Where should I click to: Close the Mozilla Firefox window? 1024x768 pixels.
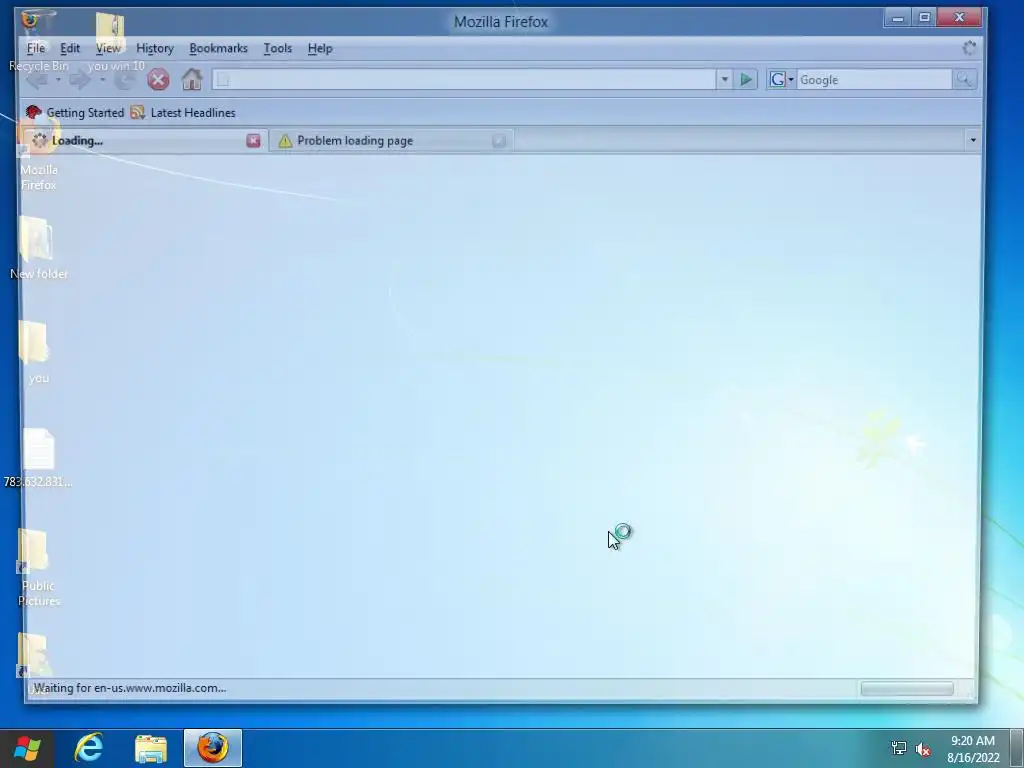(959, 18)
